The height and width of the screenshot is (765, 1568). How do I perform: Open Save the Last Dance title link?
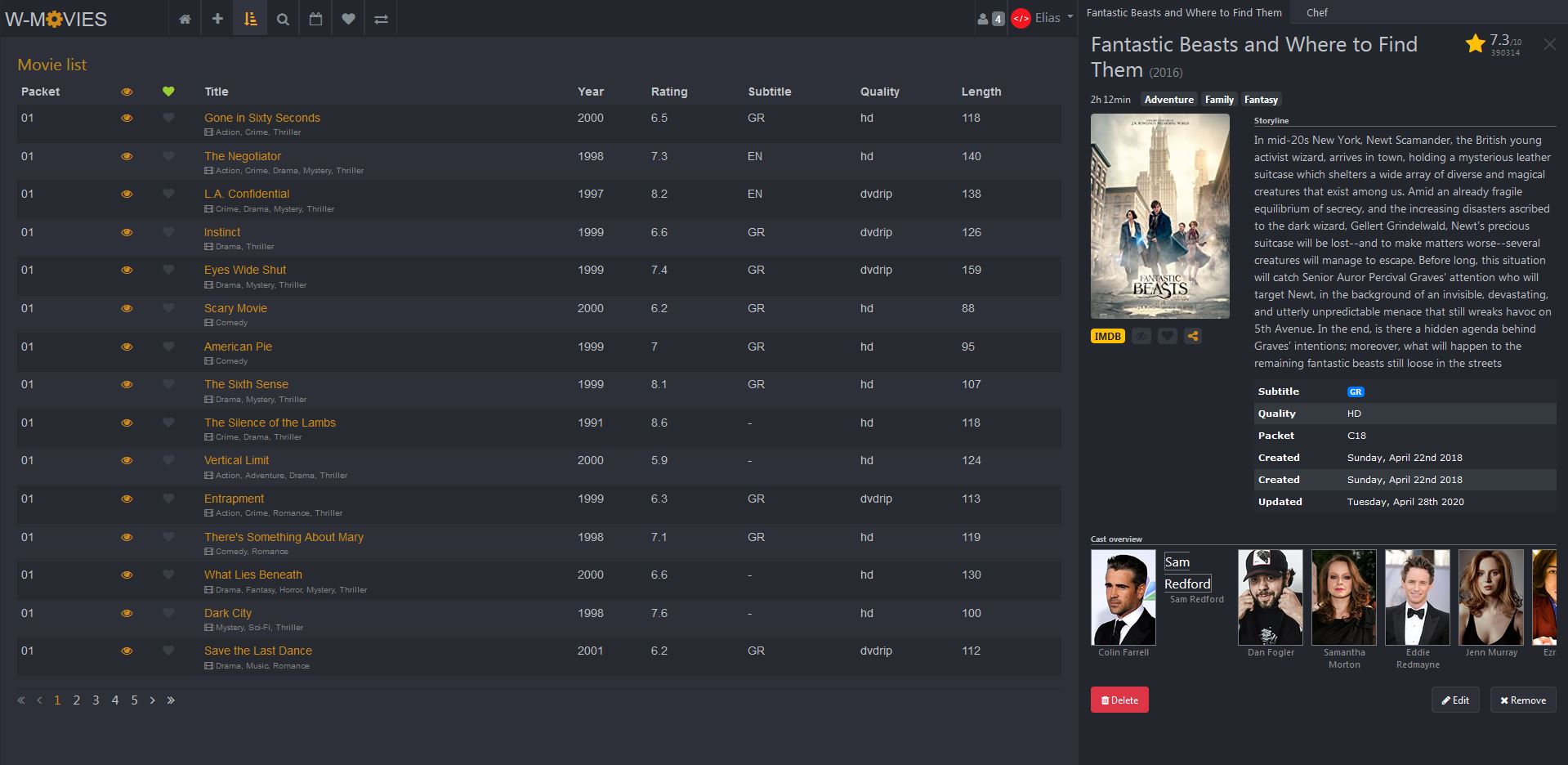(x=258, y=651)
